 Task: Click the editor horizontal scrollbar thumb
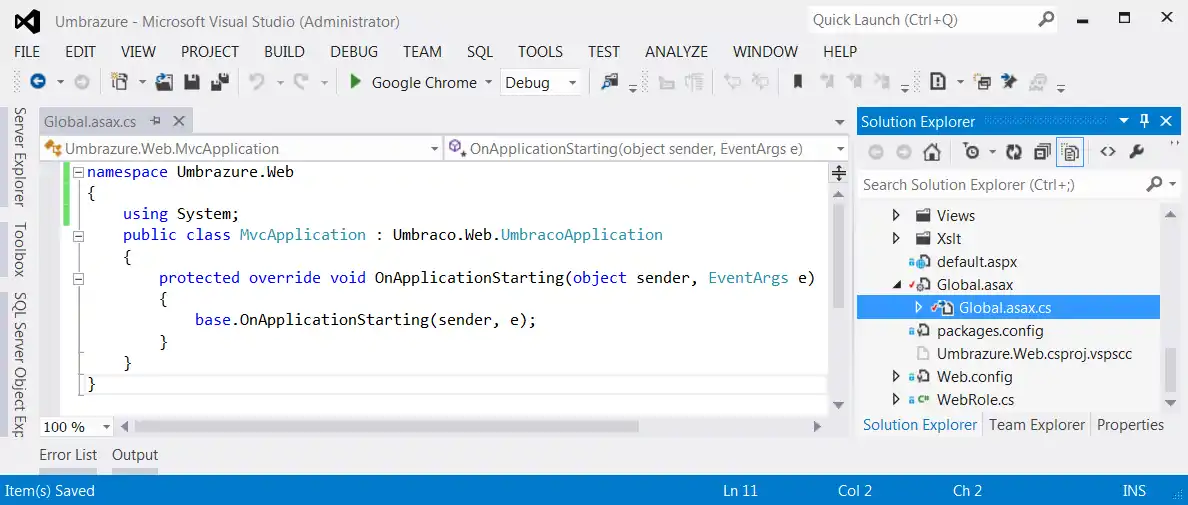tap(386, 427)
